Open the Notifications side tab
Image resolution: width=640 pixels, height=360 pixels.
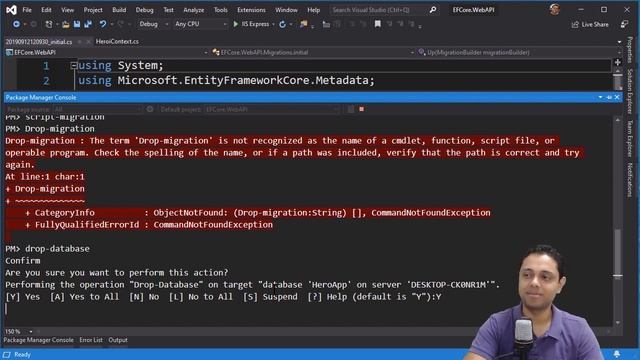(x=630, y=180)
